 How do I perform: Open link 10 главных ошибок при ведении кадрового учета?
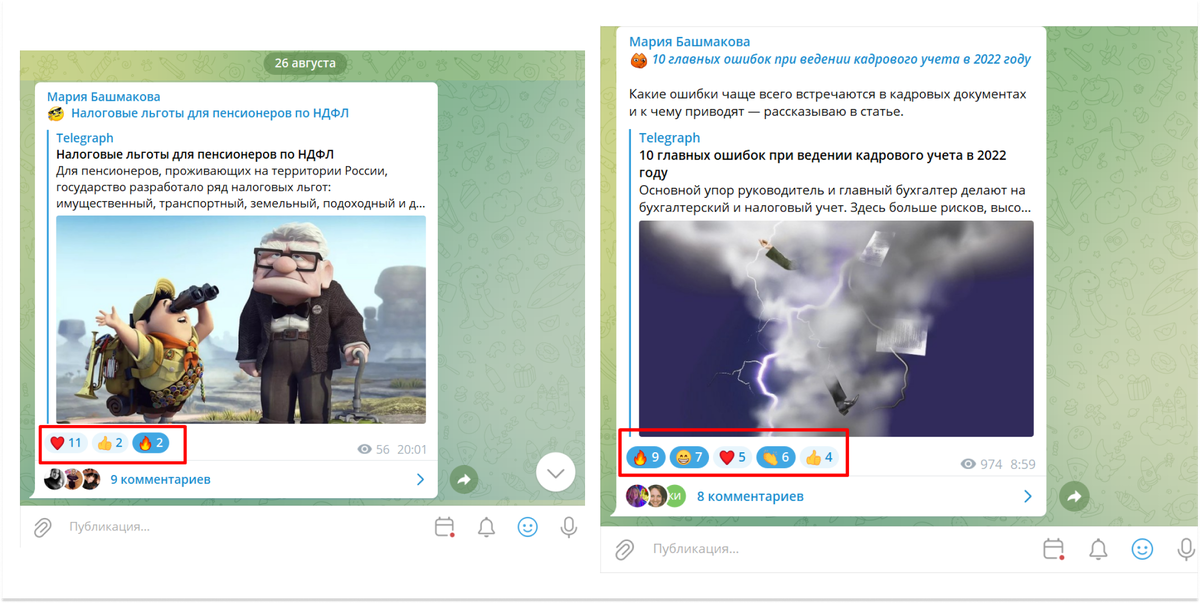click(841, 60)
